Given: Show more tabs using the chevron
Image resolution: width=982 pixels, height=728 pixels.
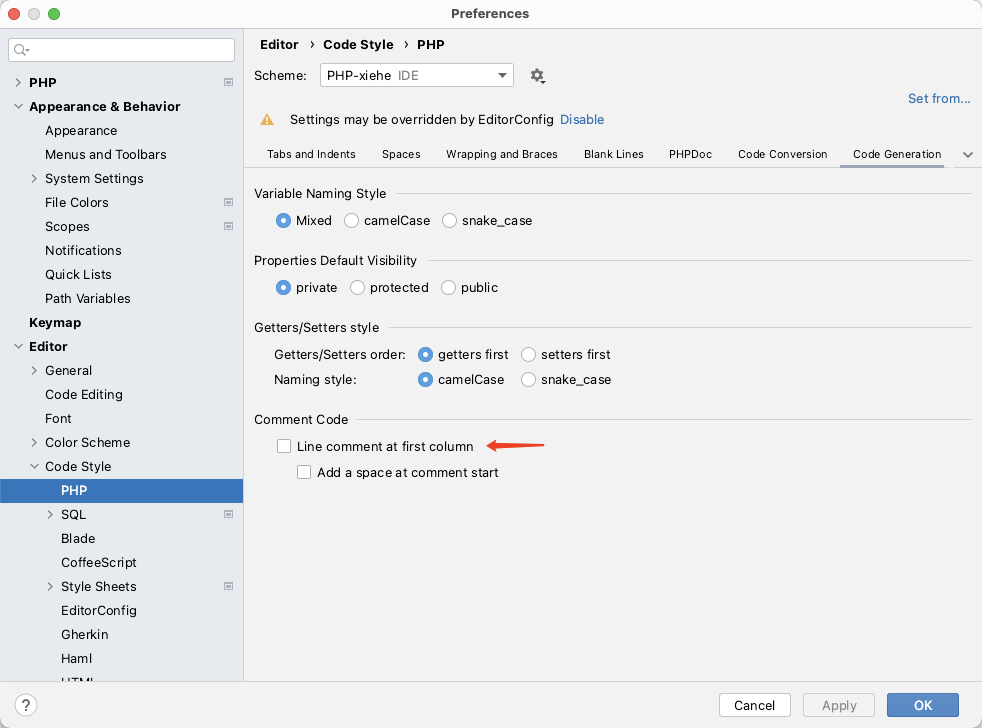Looking at the screenshot, I should coord(967,155).
